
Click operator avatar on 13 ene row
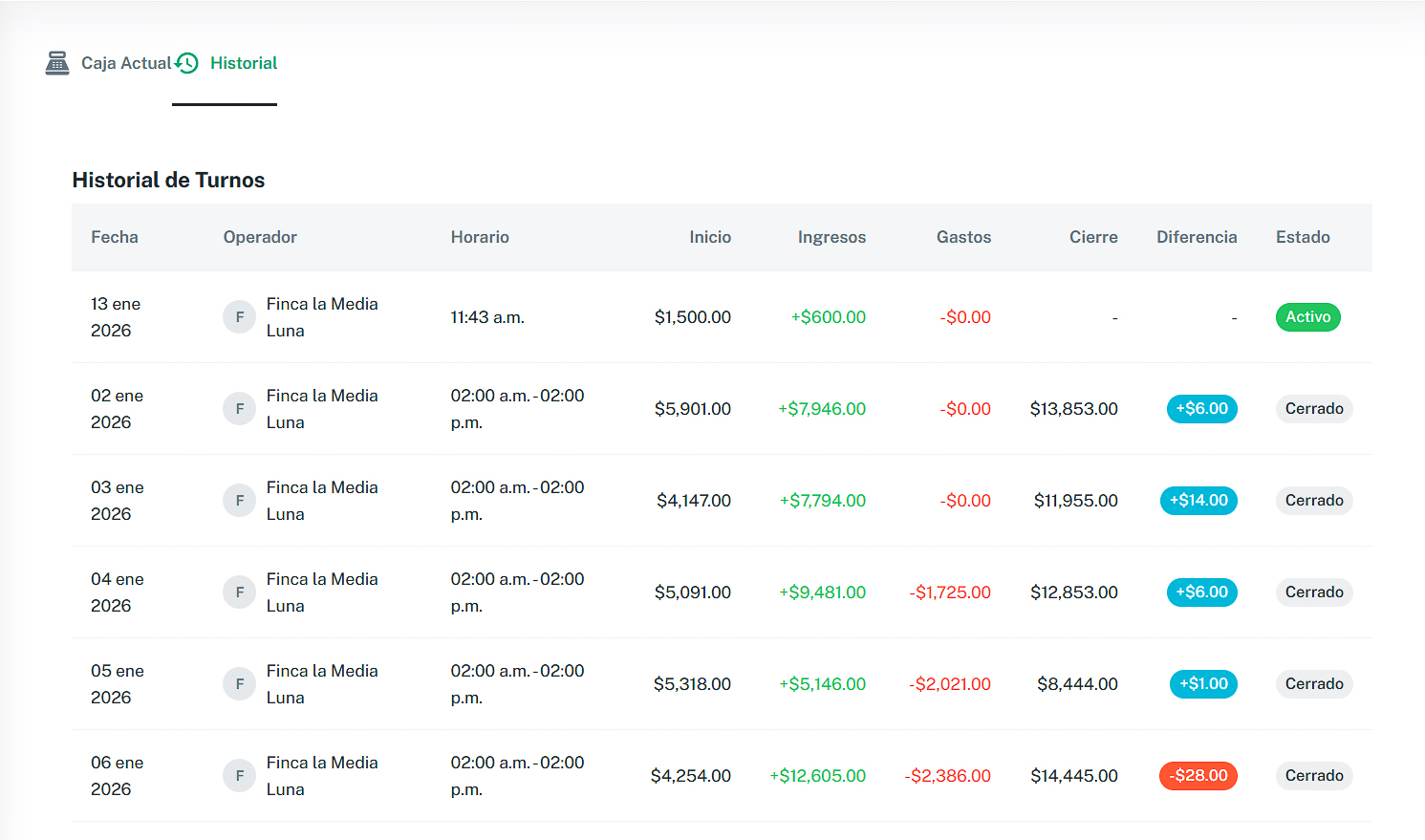[239, 317]
